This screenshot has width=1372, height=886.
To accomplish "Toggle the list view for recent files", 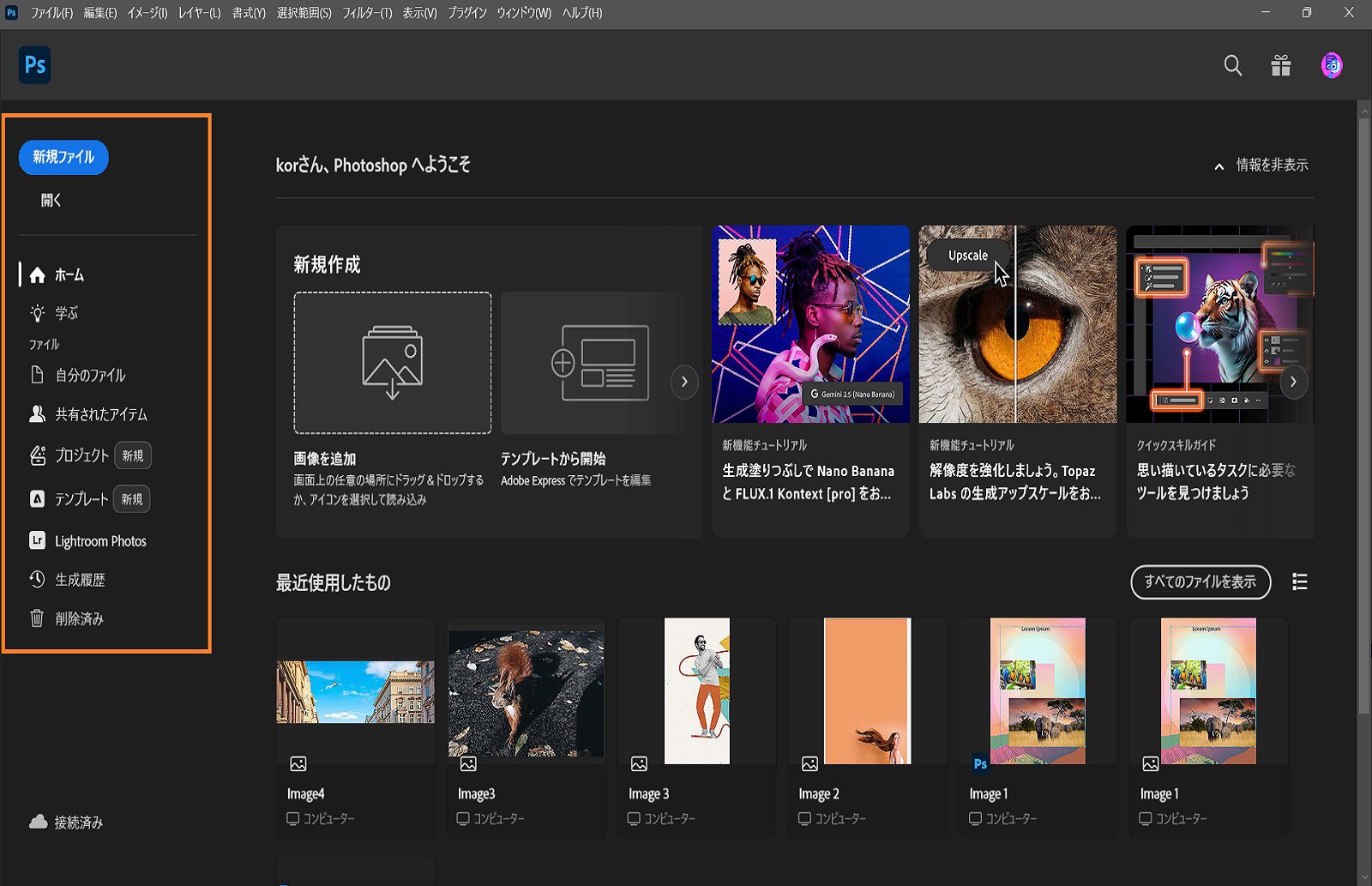I will pos(1299,582).
